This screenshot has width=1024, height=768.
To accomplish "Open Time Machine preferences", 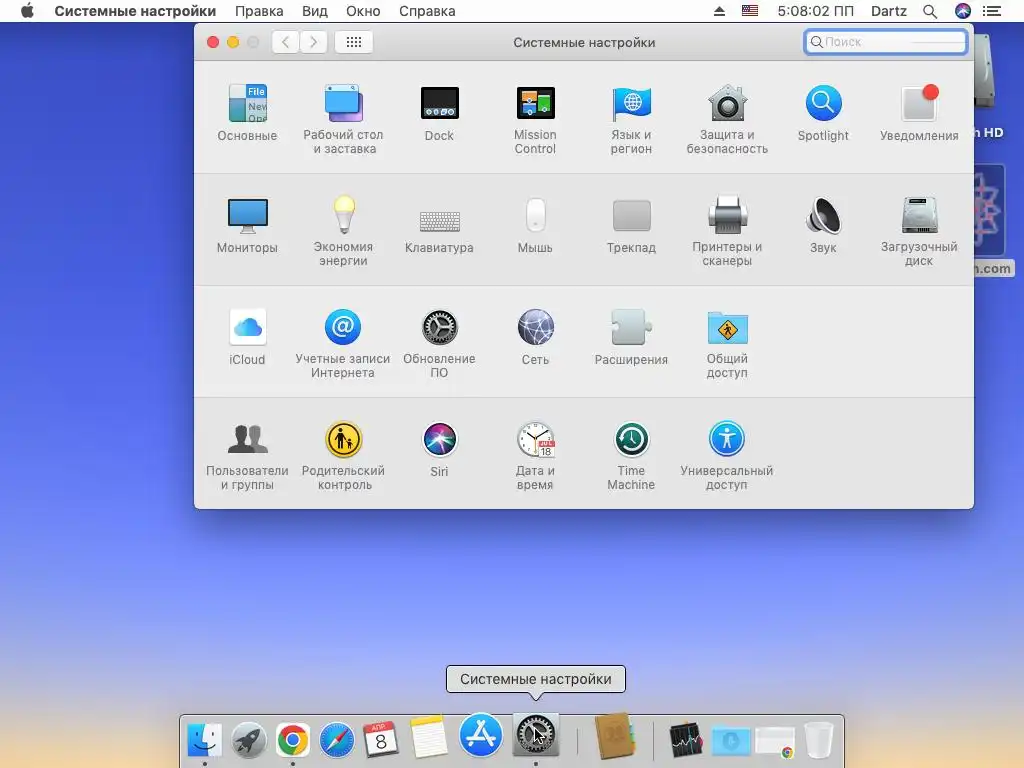I will 631,456.
